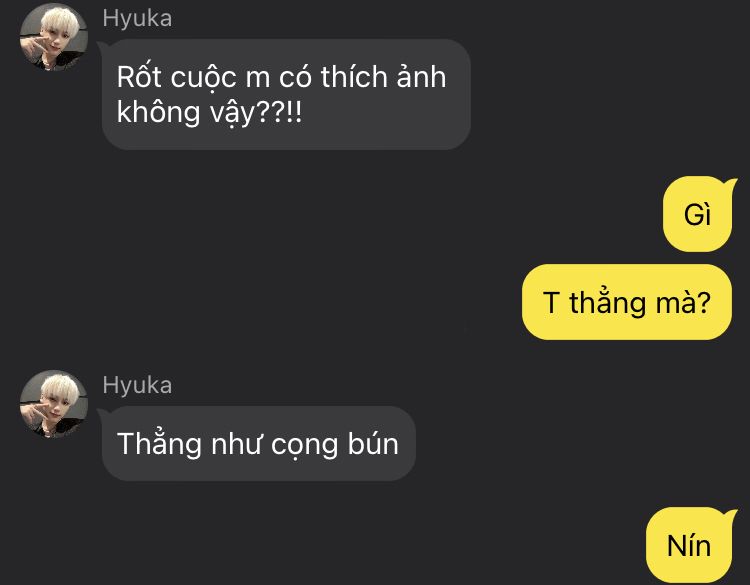This screenshot has width=750, height=585.
Task: Click the word "không" in Hyuka's first message
Action: (158, 113)
